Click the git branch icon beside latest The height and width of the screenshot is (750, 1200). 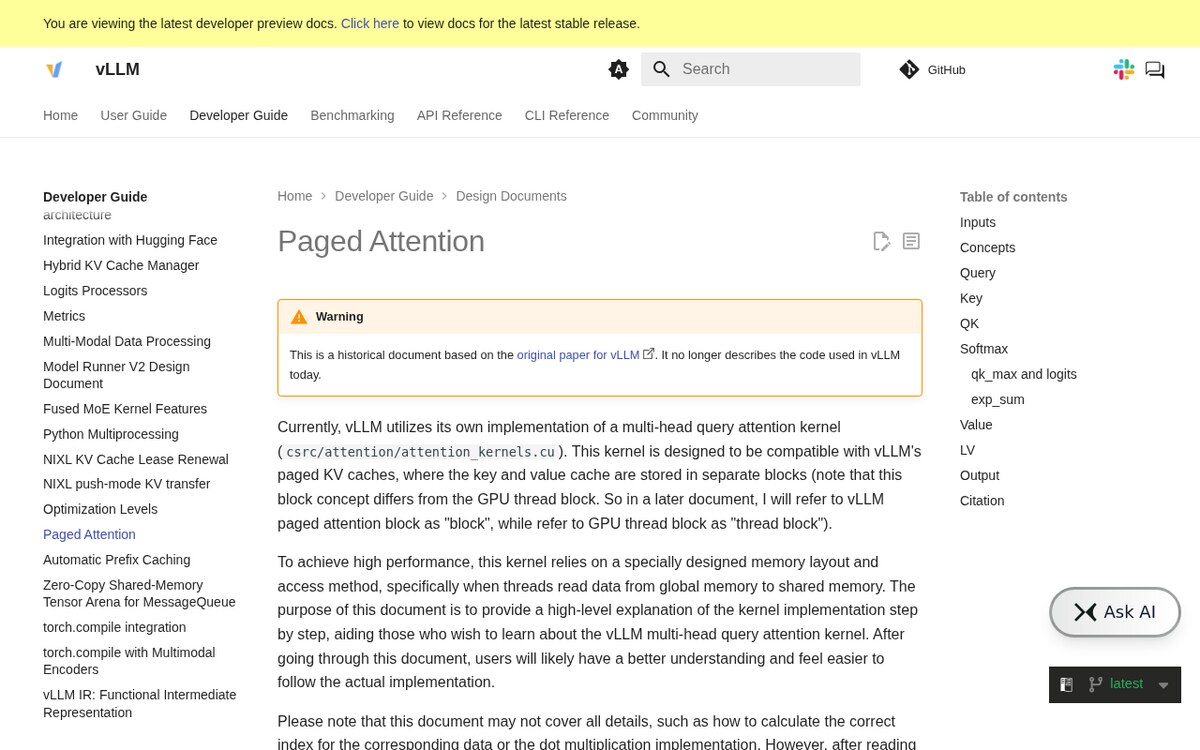pos(1095,684)
